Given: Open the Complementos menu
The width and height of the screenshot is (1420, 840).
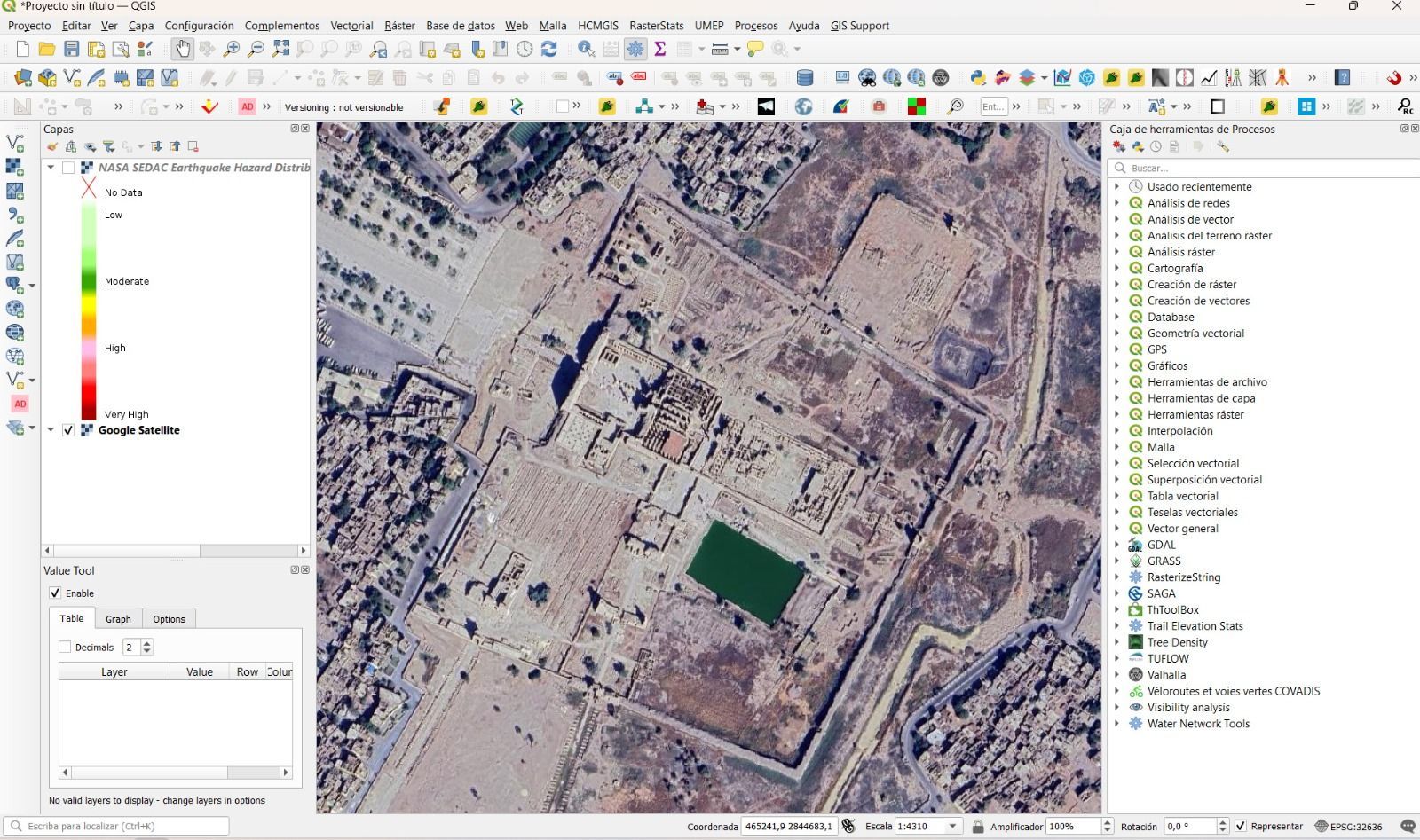Looking at the screenshot, I should click(x=281, y=26).
